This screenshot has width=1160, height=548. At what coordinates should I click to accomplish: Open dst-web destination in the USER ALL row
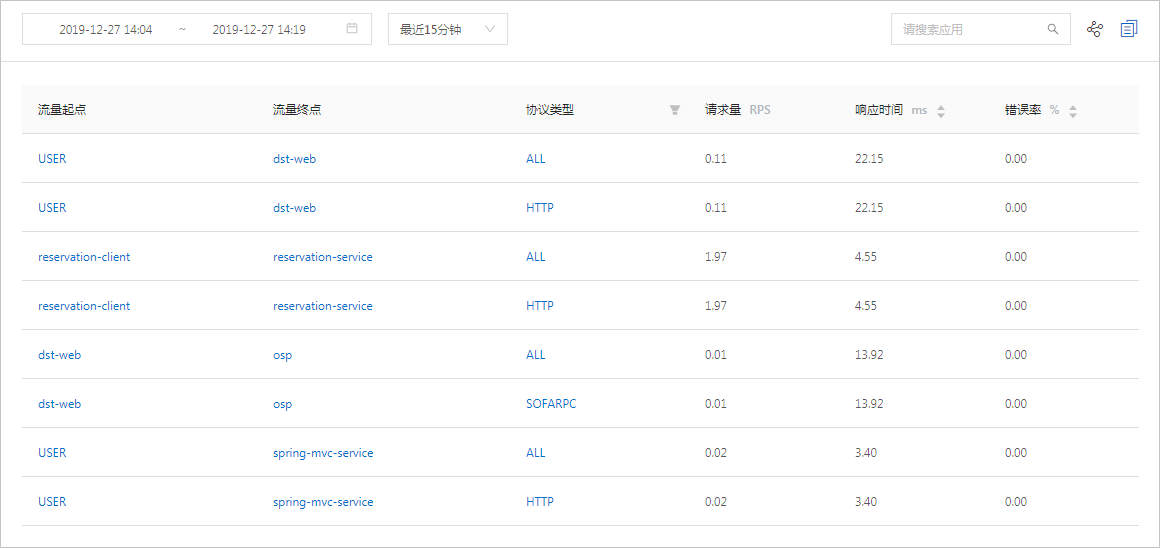(x=294, y=158)
